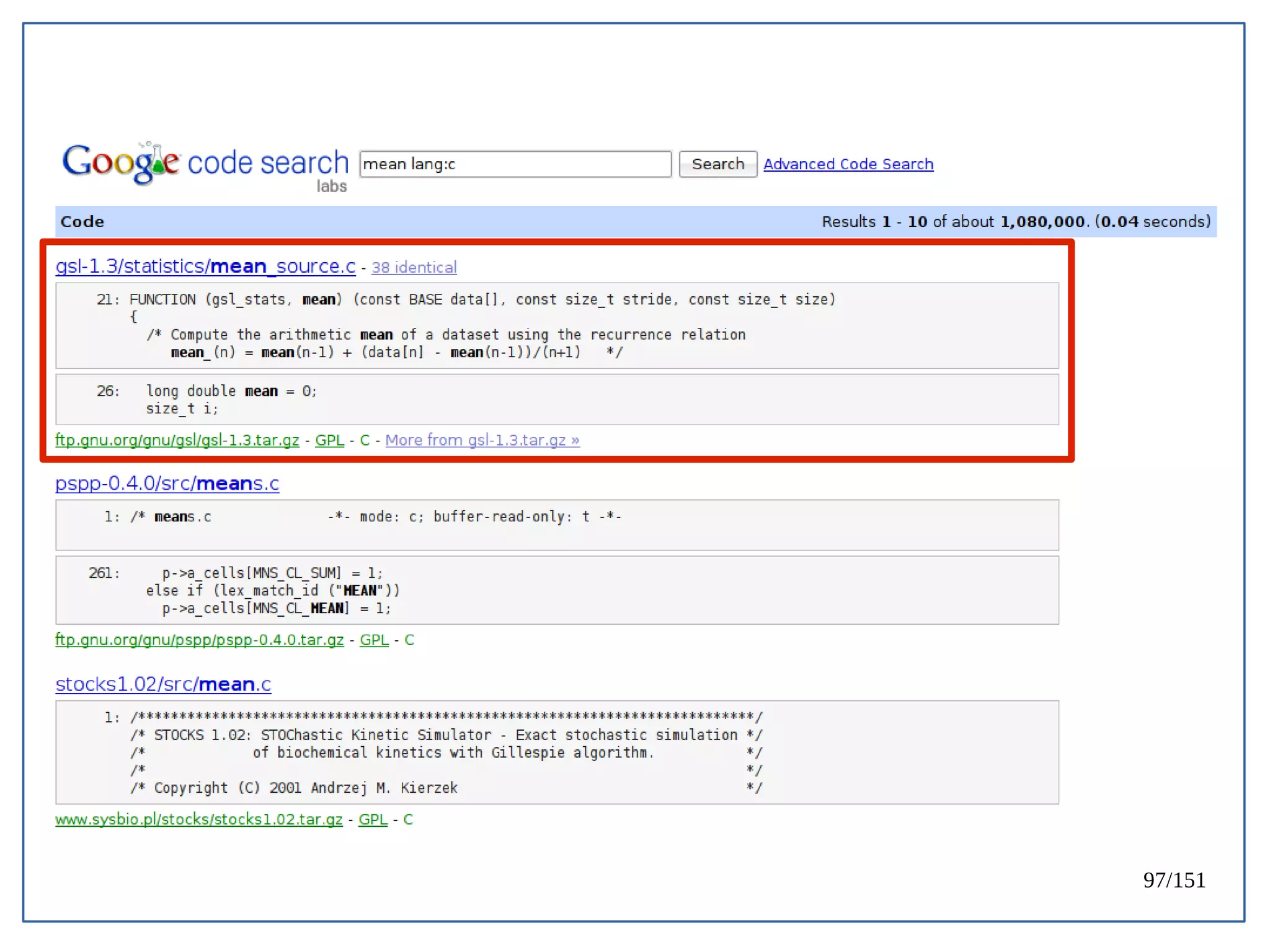Open the gsl-1.3/statistics/mean_source.c result
1270x952 pixels.
(205, 267)
